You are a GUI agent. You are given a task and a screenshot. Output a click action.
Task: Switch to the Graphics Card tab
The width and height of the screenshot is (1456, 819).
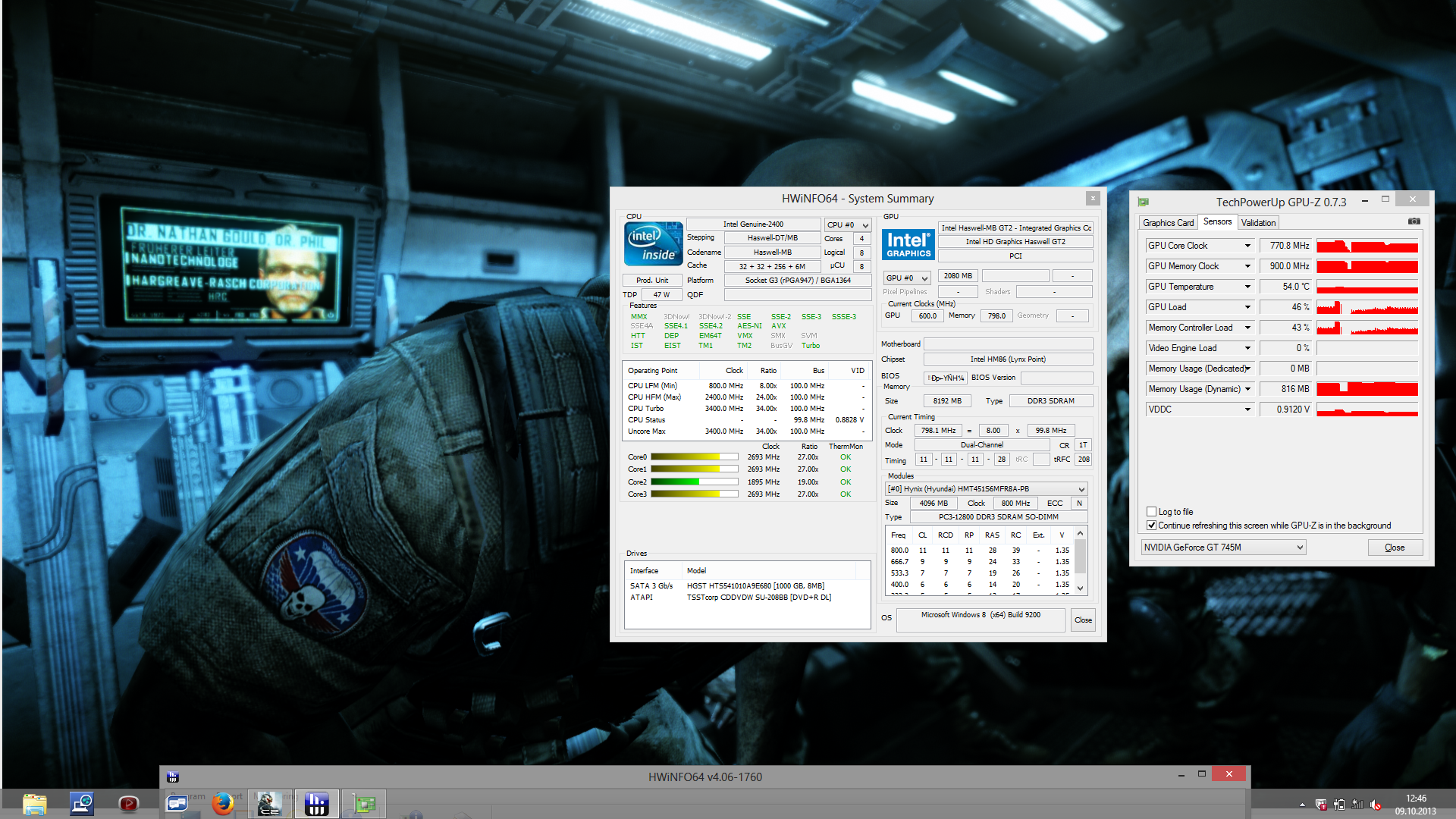[1168, 223]
